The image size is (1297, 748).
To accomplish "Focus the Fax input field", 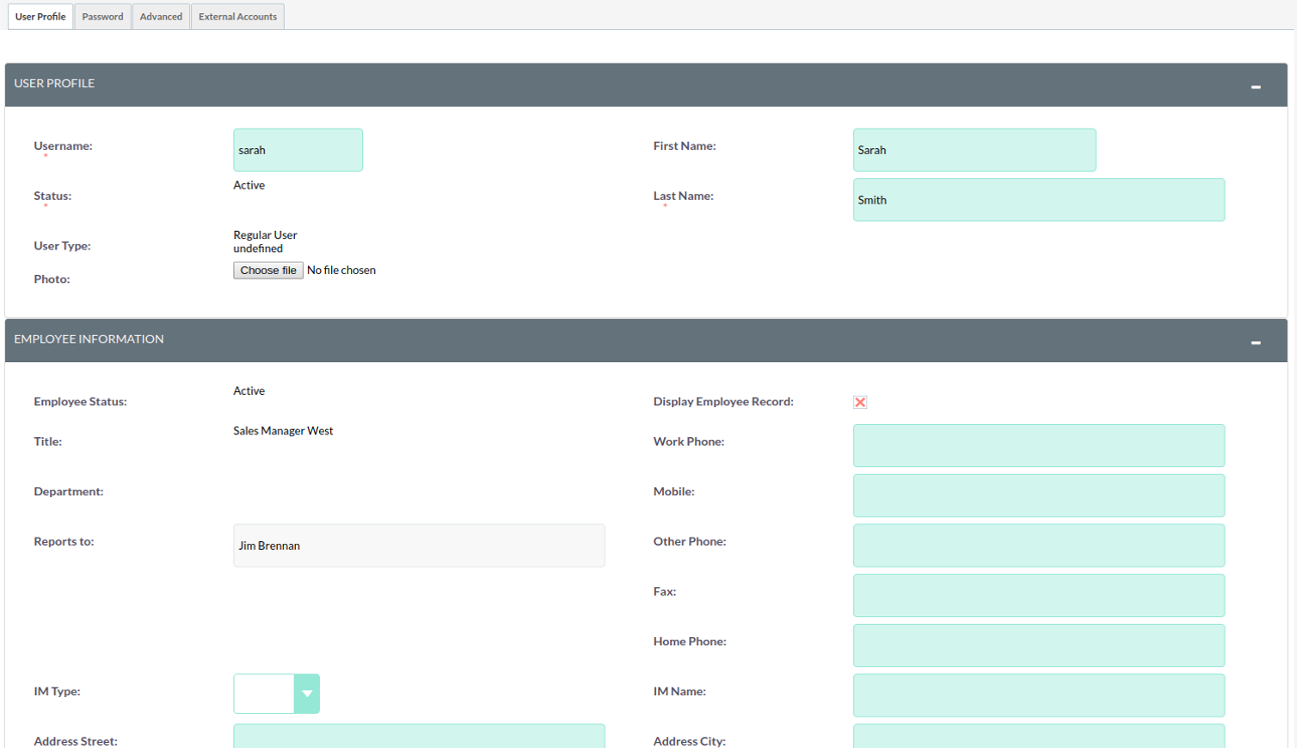I will (1038, 596).
